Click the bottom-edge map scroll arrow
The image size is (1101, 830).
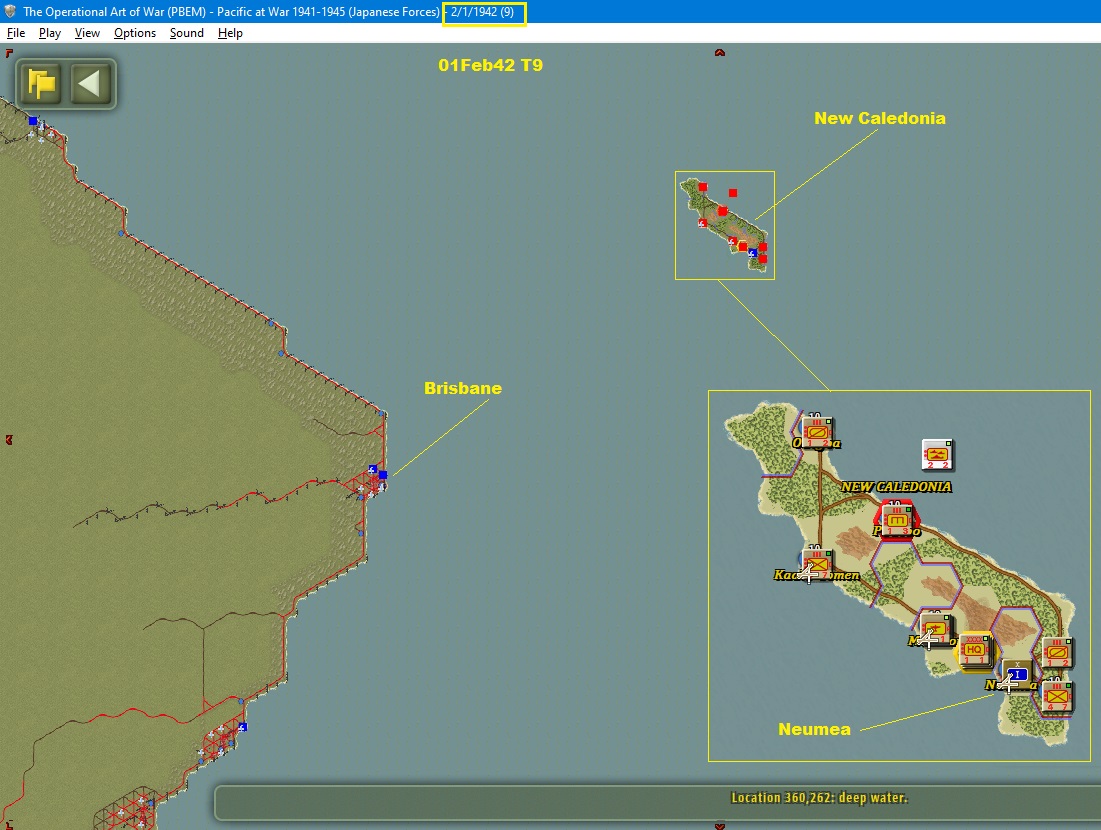[x=720, y=826]
